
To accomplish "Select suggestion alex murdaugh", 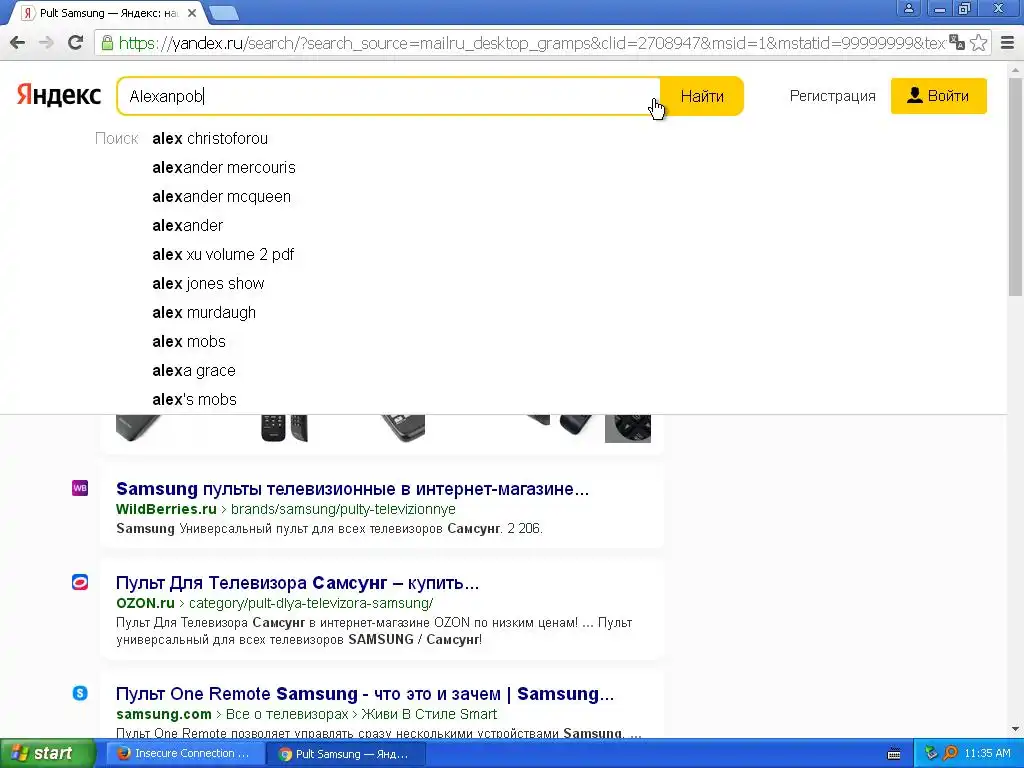I will point(204,313).
